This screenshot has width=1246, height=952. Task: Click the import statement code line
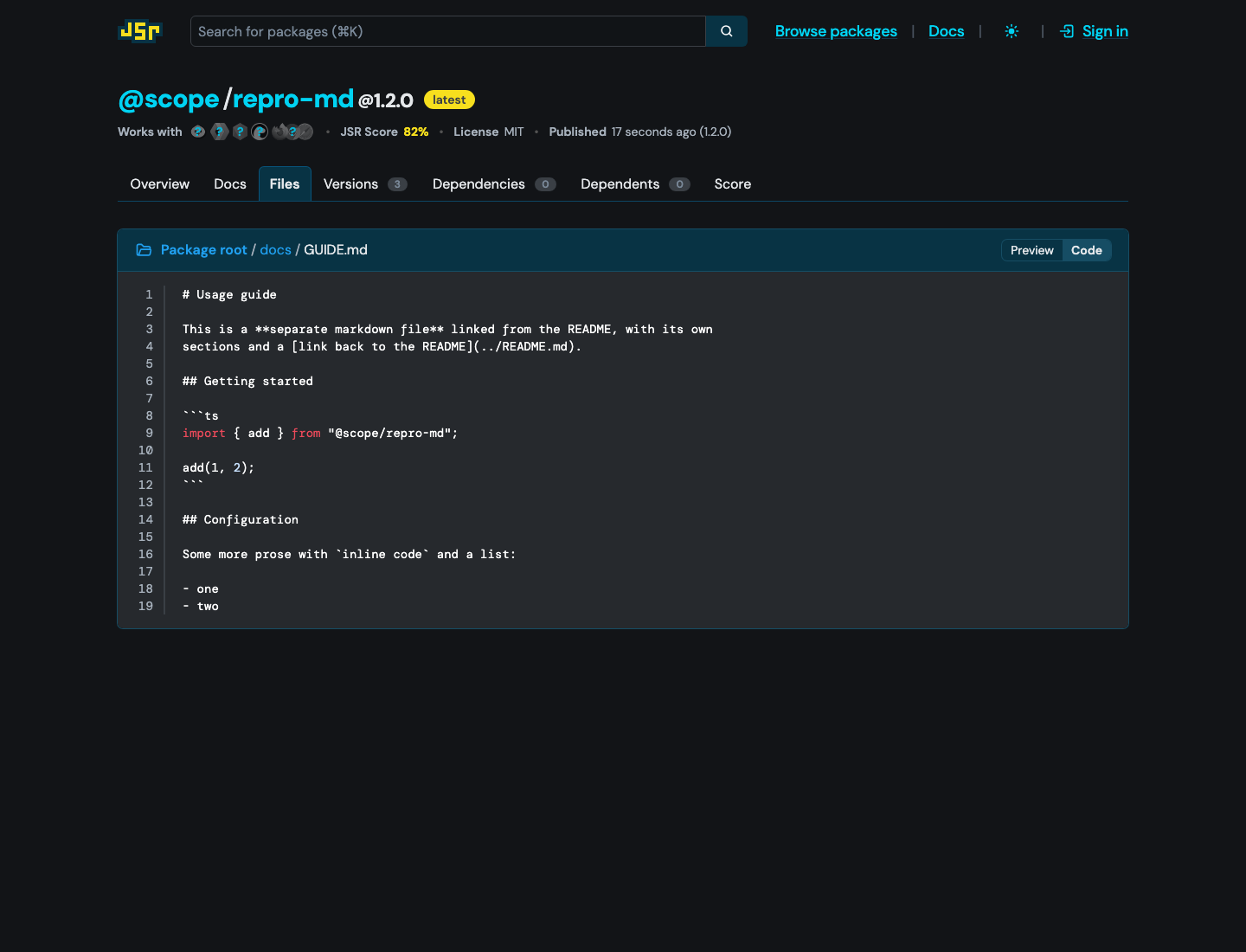pos(320,433)
